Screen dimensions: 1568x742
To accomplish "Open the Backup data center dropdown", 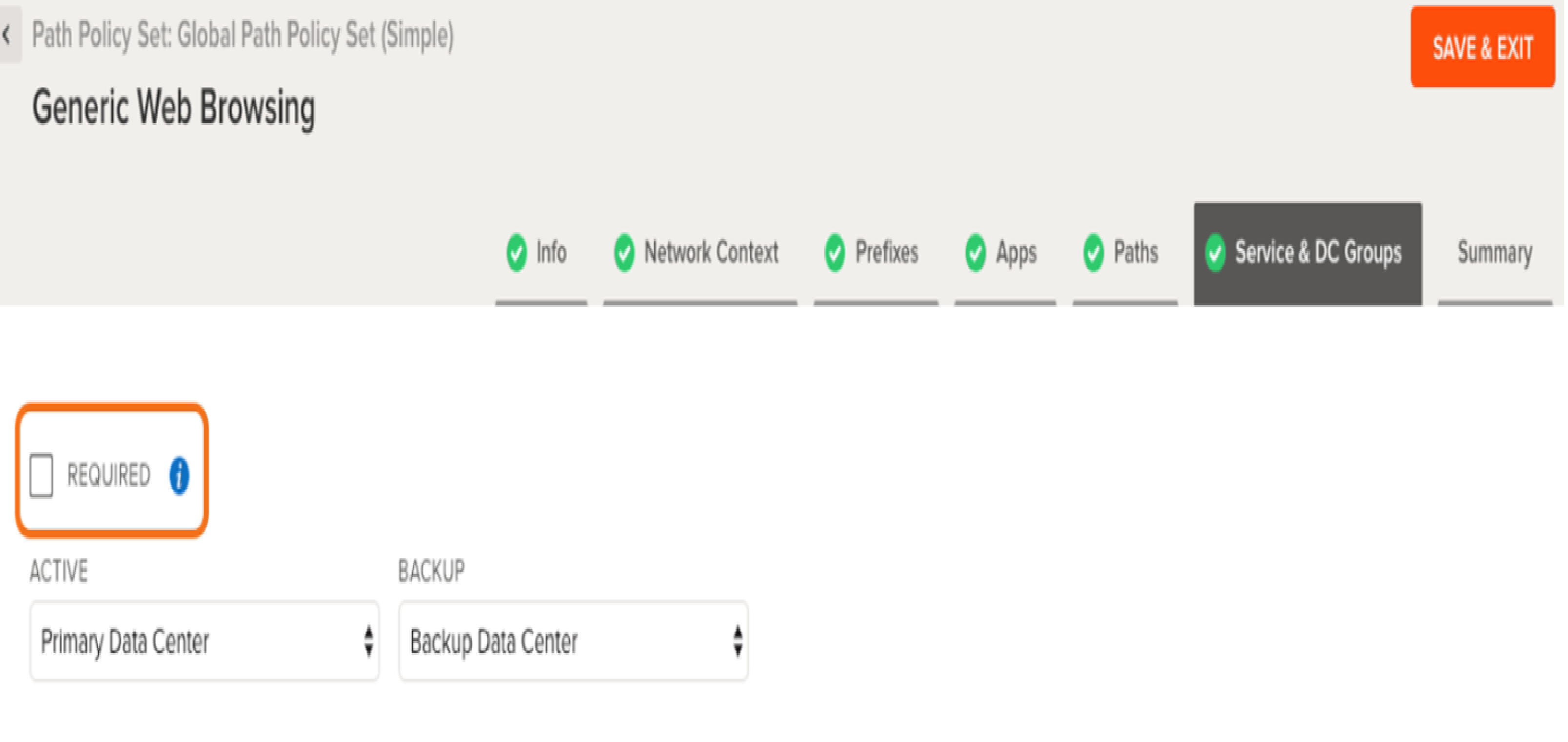I will 573,642.
